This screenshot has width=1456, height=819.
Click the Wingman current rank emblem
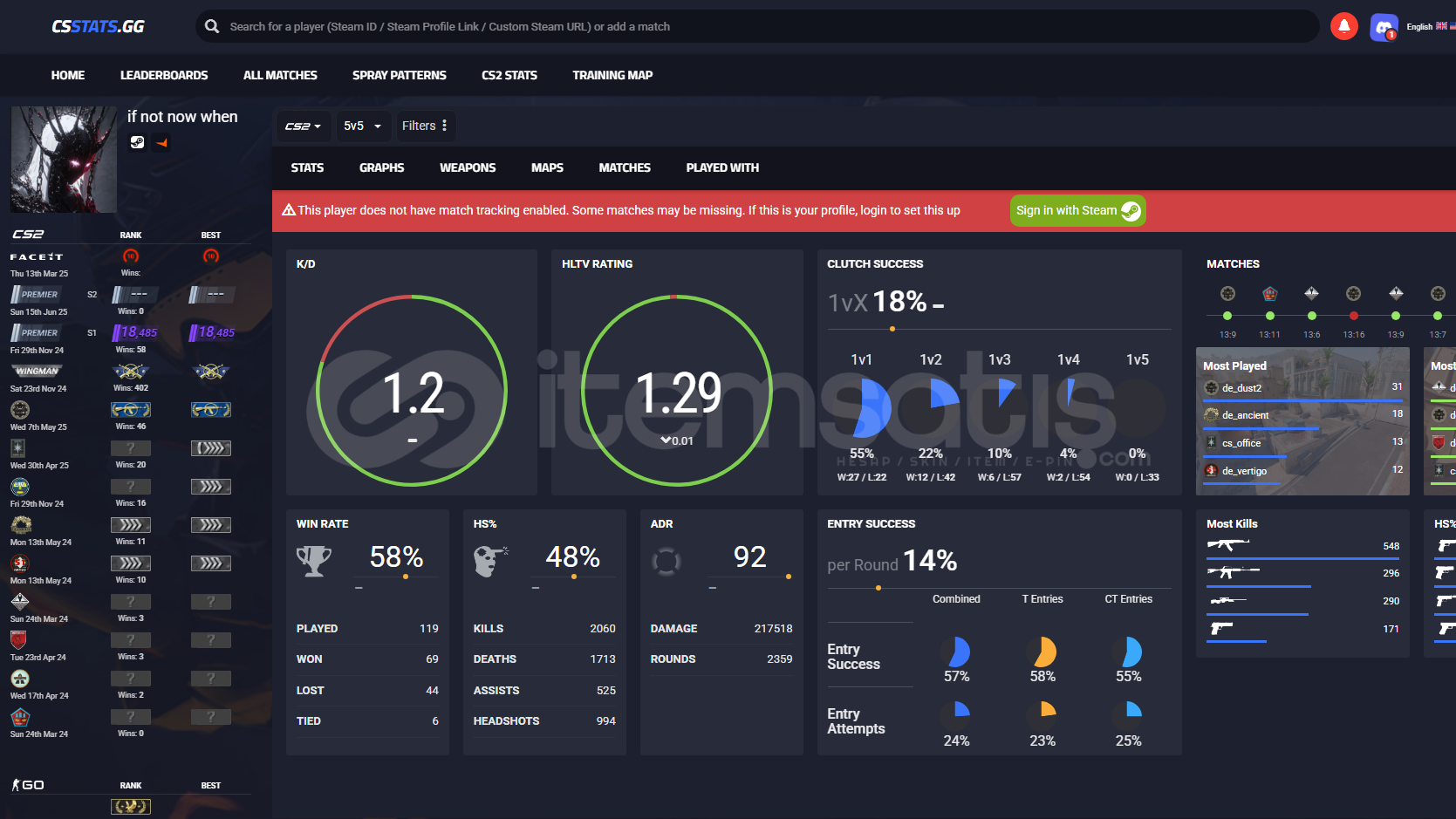(131, 371)
